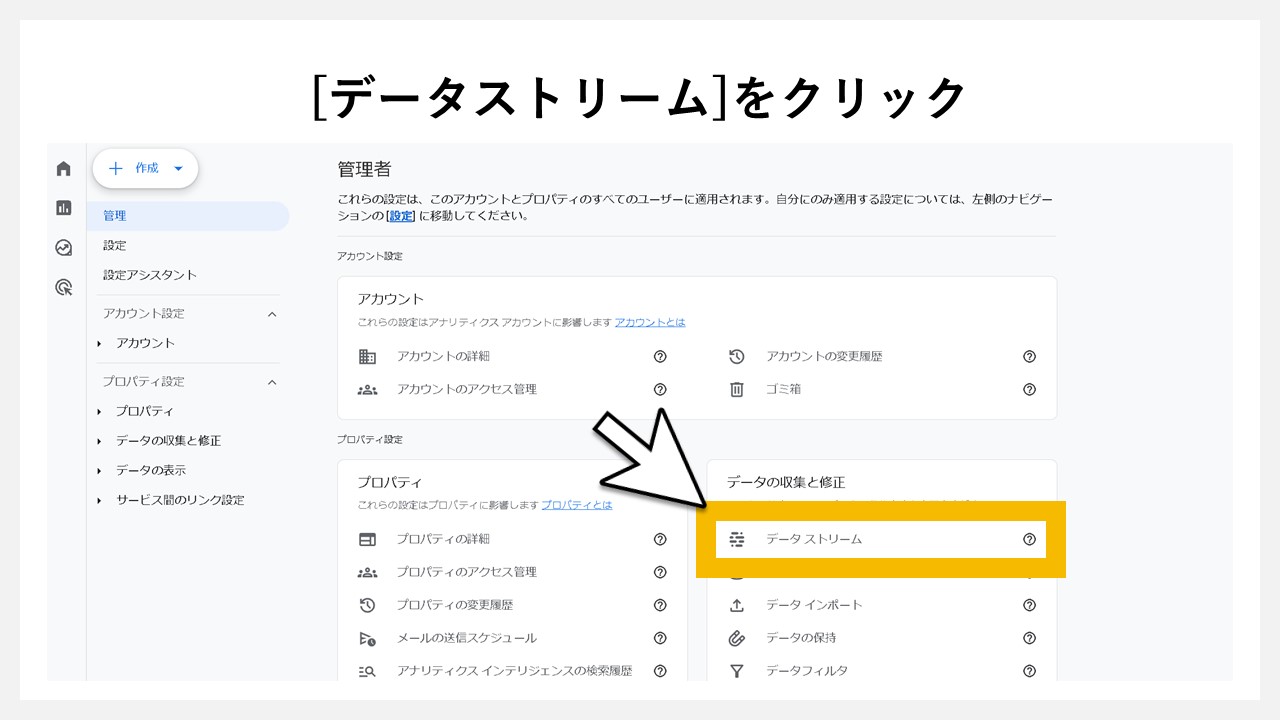The width and height of the screenshot is (1280, 720).
Task: Click the help icon next to プロパティの変更履歴
Action: pos(659,605)
